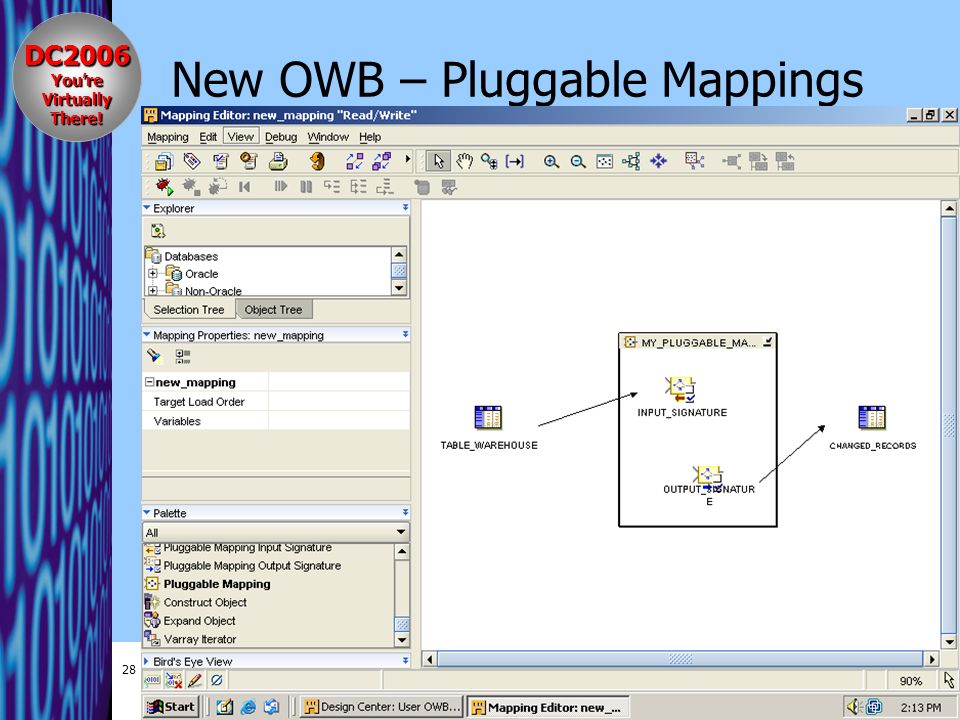This screenshot has height=720, width=960.
Task: Click the bracketed arrow navigate icon
Action: point(514,162)
